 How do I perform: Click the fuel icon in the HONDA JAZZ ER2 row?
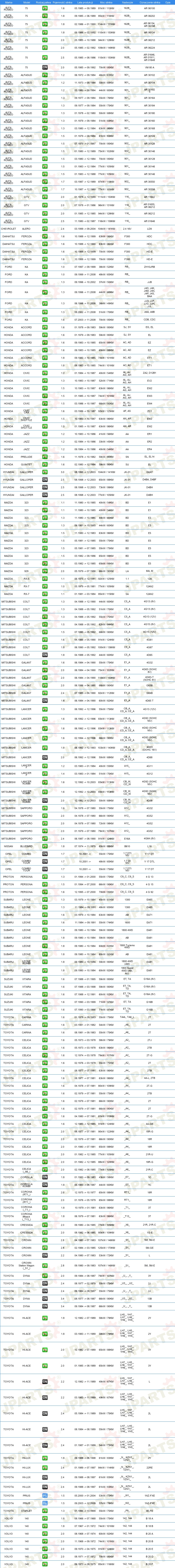click(45, 441)
